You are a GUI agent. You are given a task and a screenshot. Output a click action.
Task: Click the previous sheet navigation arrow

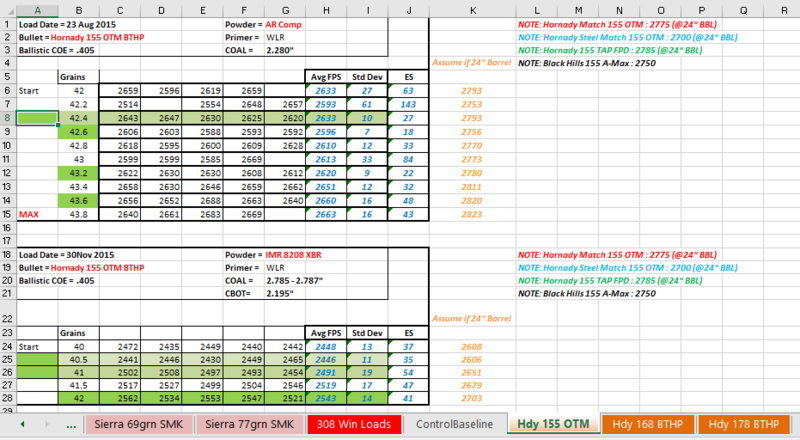(22, 424)
